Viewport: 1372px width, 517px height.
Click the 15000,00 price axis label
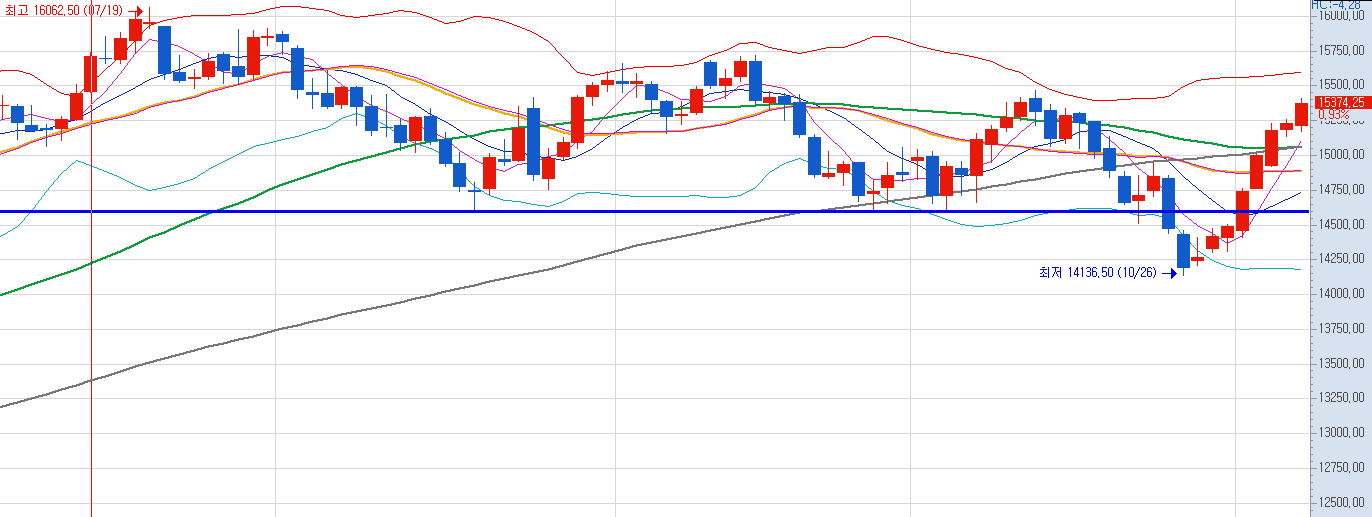pyautogui.click(x=1341, y=155)
